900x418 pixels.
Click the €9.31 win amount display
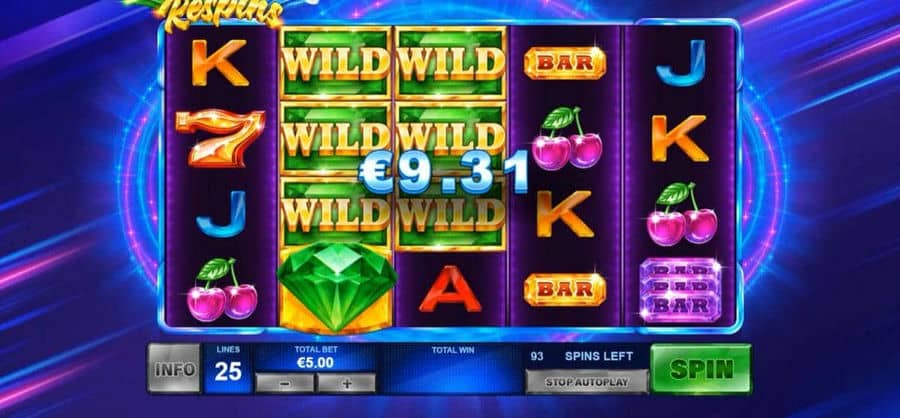tap(444, 172)
